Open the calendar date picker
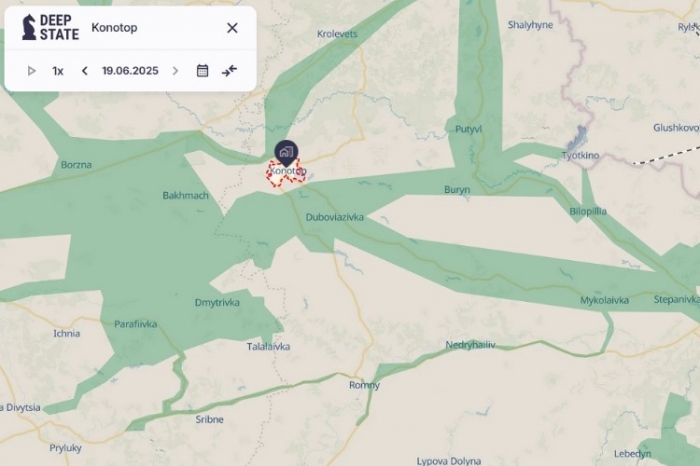 pos(202,71)
